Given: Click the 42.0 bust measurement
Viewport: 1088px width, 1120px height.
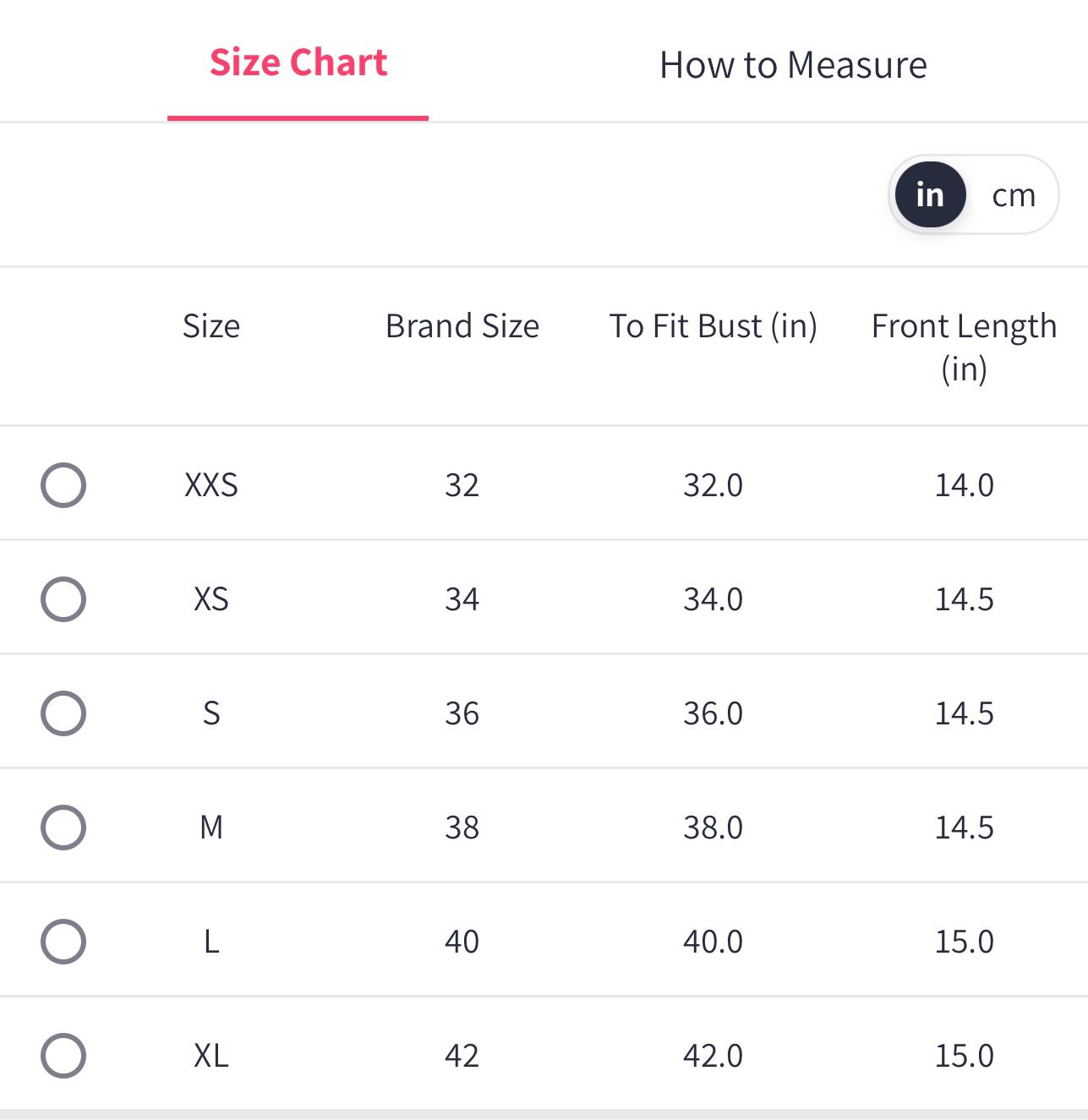Looking at the screenshot, I should pos(713,1056).
